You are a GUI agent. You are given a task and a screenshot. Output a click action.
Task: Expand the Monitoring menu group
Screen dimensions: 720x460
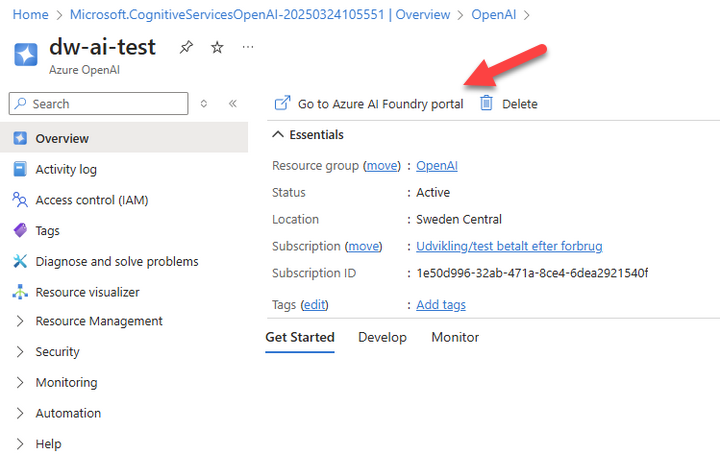coord(66,383)
